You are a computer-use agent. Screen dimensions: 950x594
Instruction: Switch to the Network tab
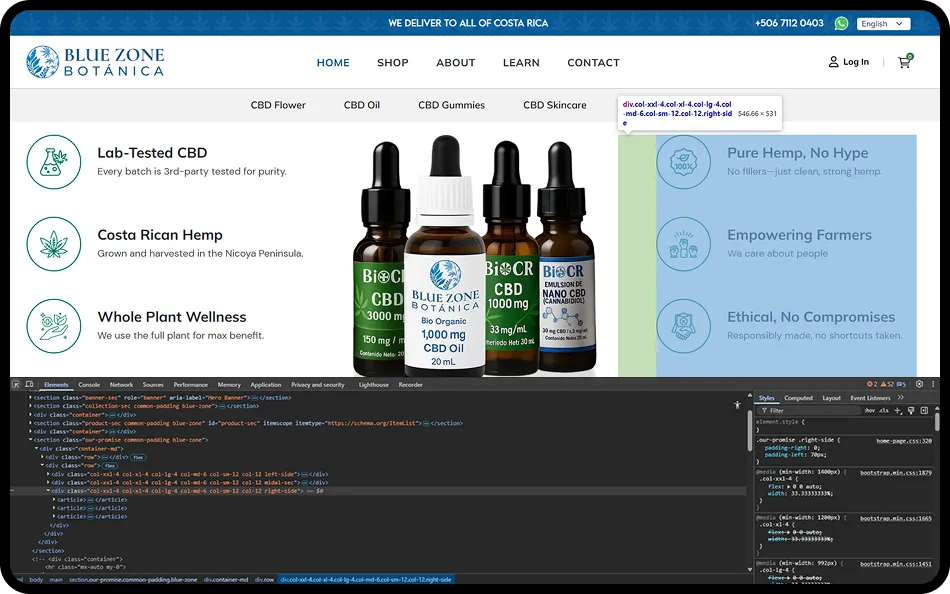121,384
